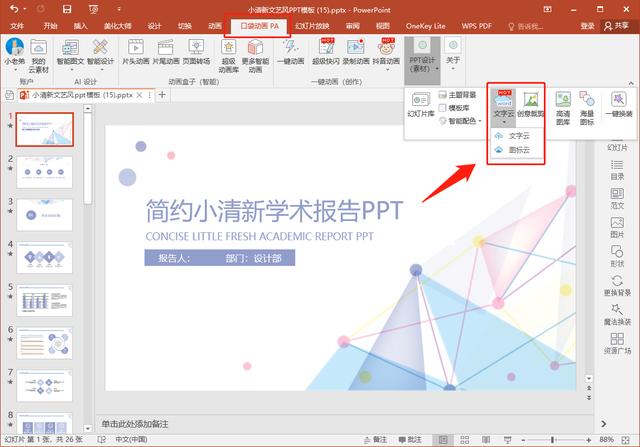Toggle 备注 notes pane in status bar
This screenshot has height=447, width=640.
[375, 440]
